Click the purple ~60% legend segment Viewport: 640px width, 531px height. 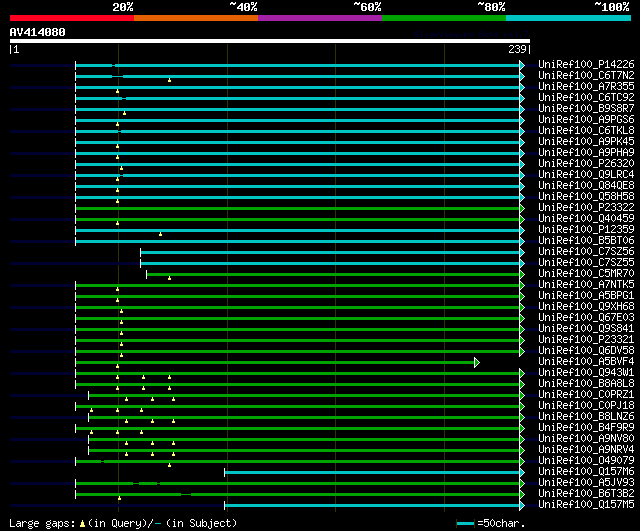coord(320,18)
